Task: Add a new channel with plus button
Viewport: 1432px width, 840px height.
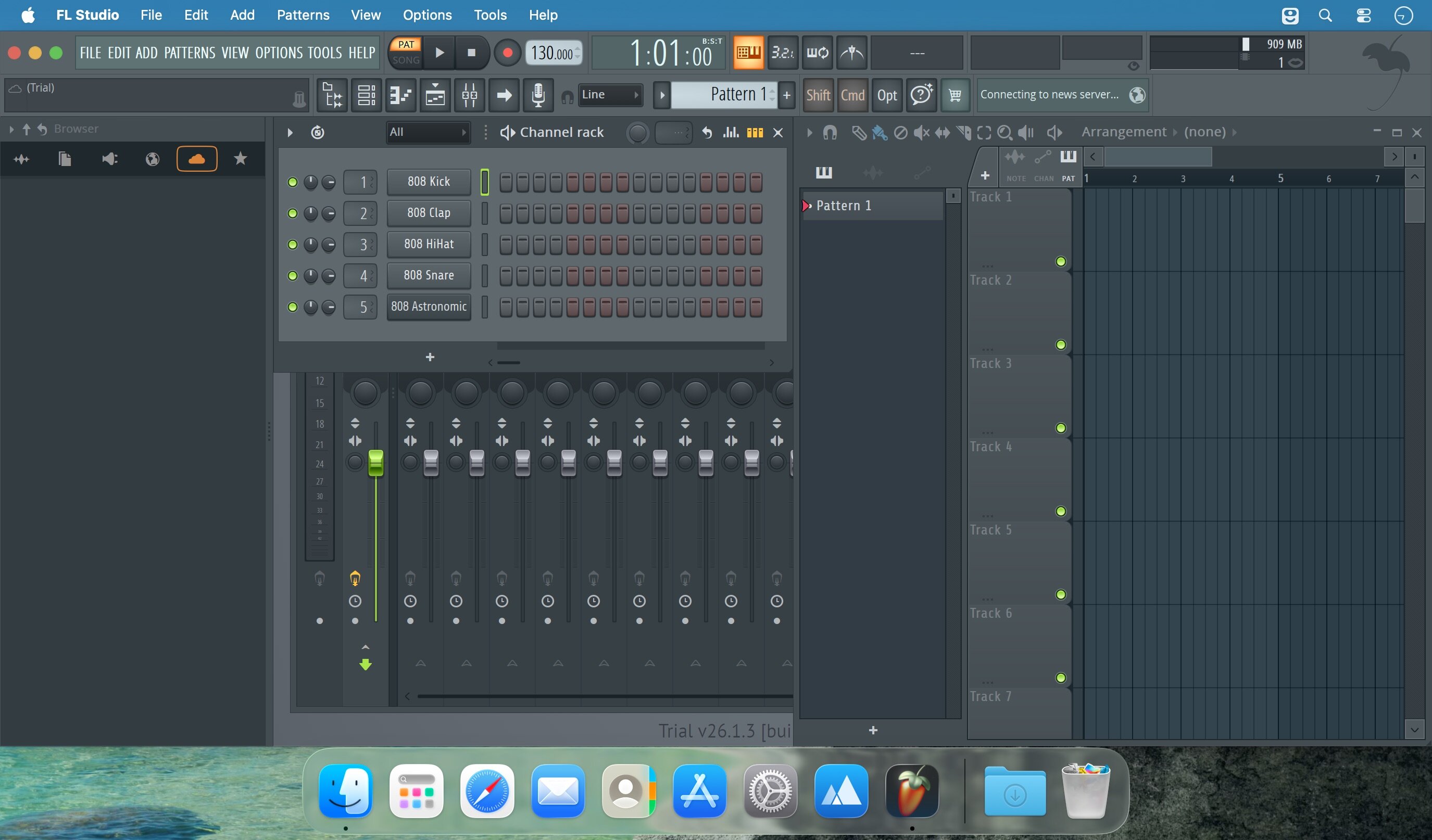Action: (430, 357)
